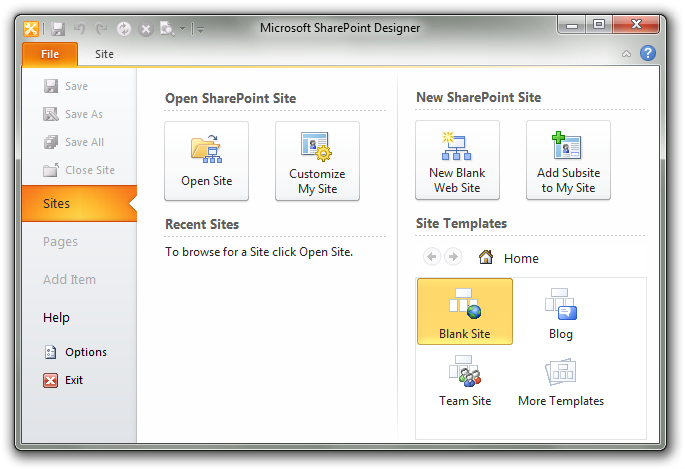Click the New Blank Web Site button
Image resolution: width=685 pixels, height=469 pixels.
tap(457, 160)
